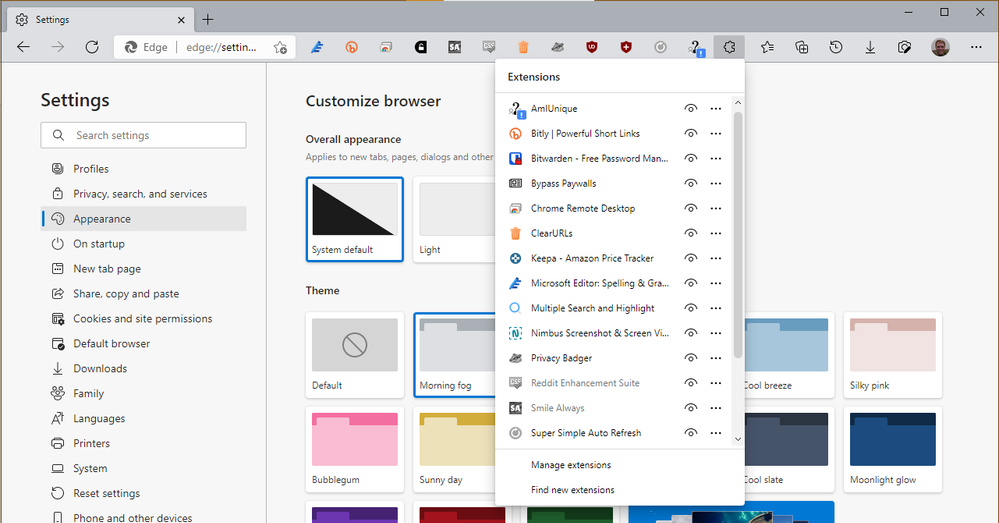This screenshot has width=999, height=523.
Task: Open more actions for Bypass Paywalls
Action: click(716, 183)
